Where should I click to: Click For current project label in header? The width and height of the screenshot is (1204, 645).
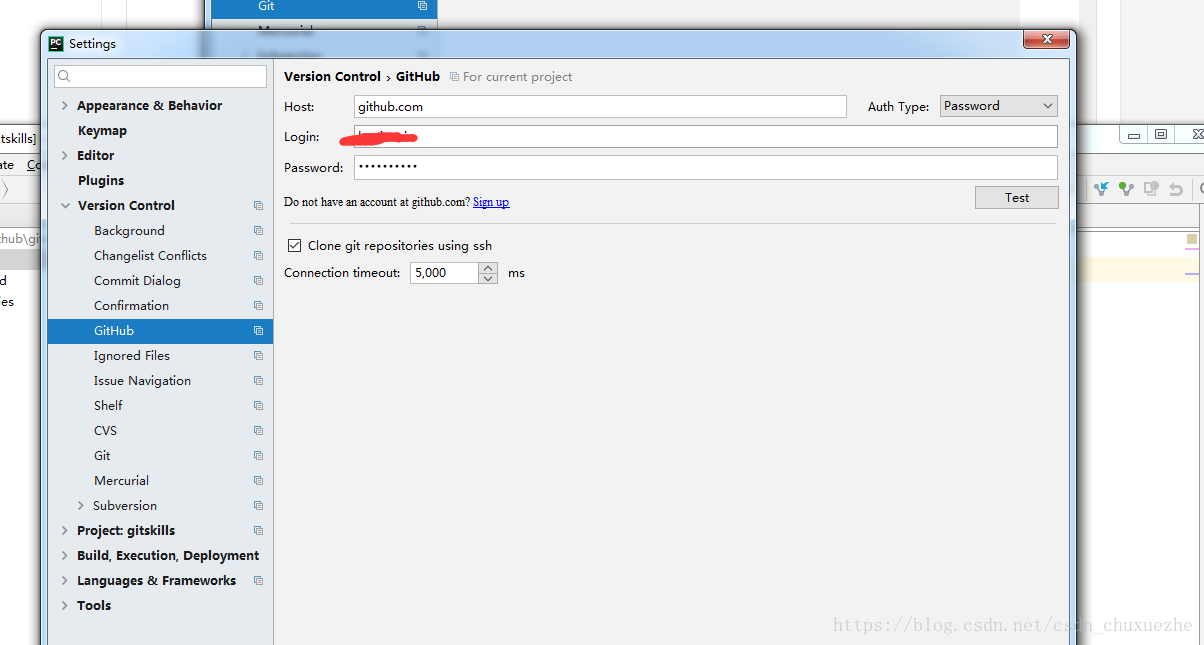point(518,76)
